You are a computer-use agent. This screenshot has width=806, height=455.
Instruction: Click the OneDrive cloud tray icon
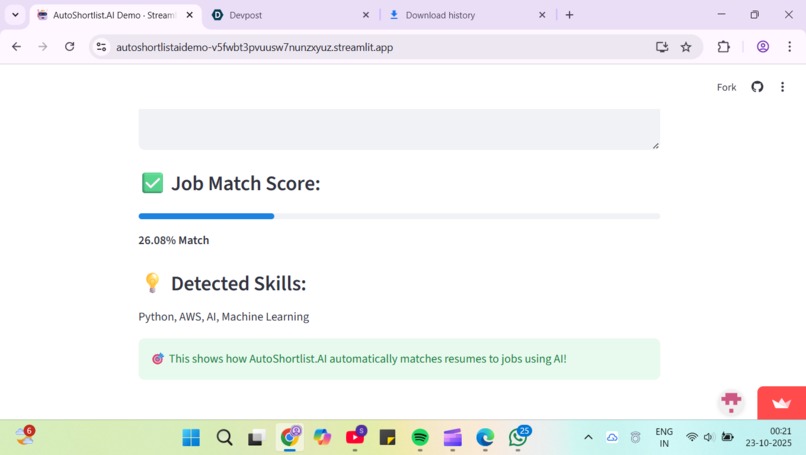tap(612, 438)
